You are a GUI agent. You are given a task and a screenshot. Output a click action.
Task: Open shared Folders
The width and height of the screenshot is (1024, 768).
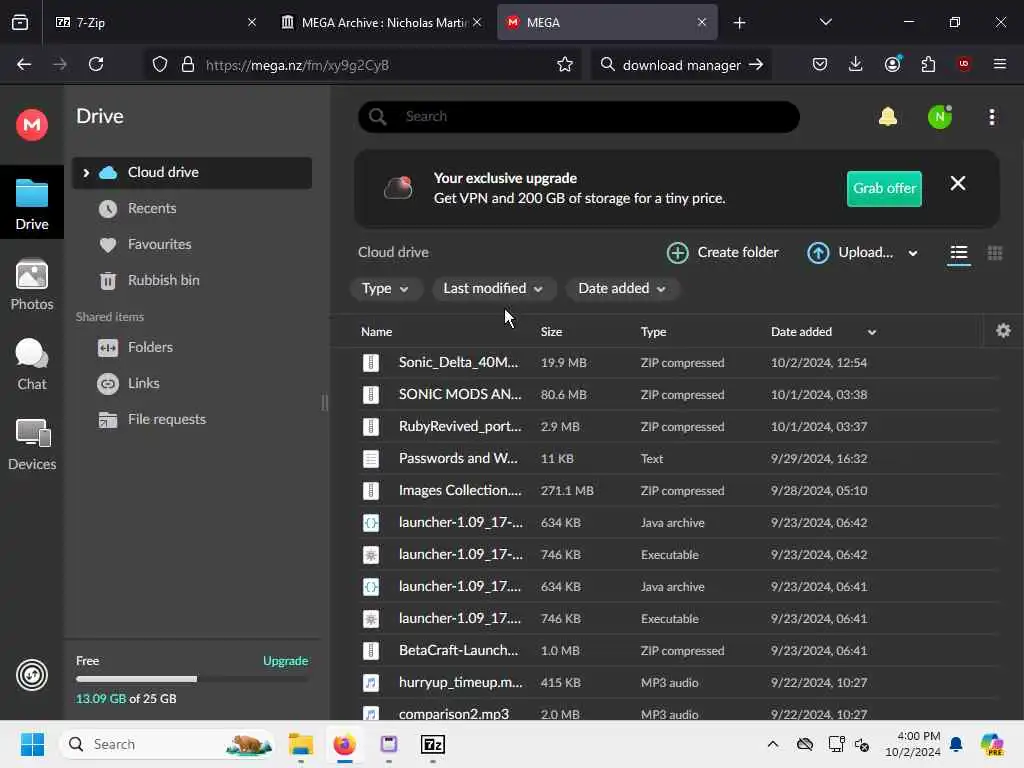tap(150, 347)
